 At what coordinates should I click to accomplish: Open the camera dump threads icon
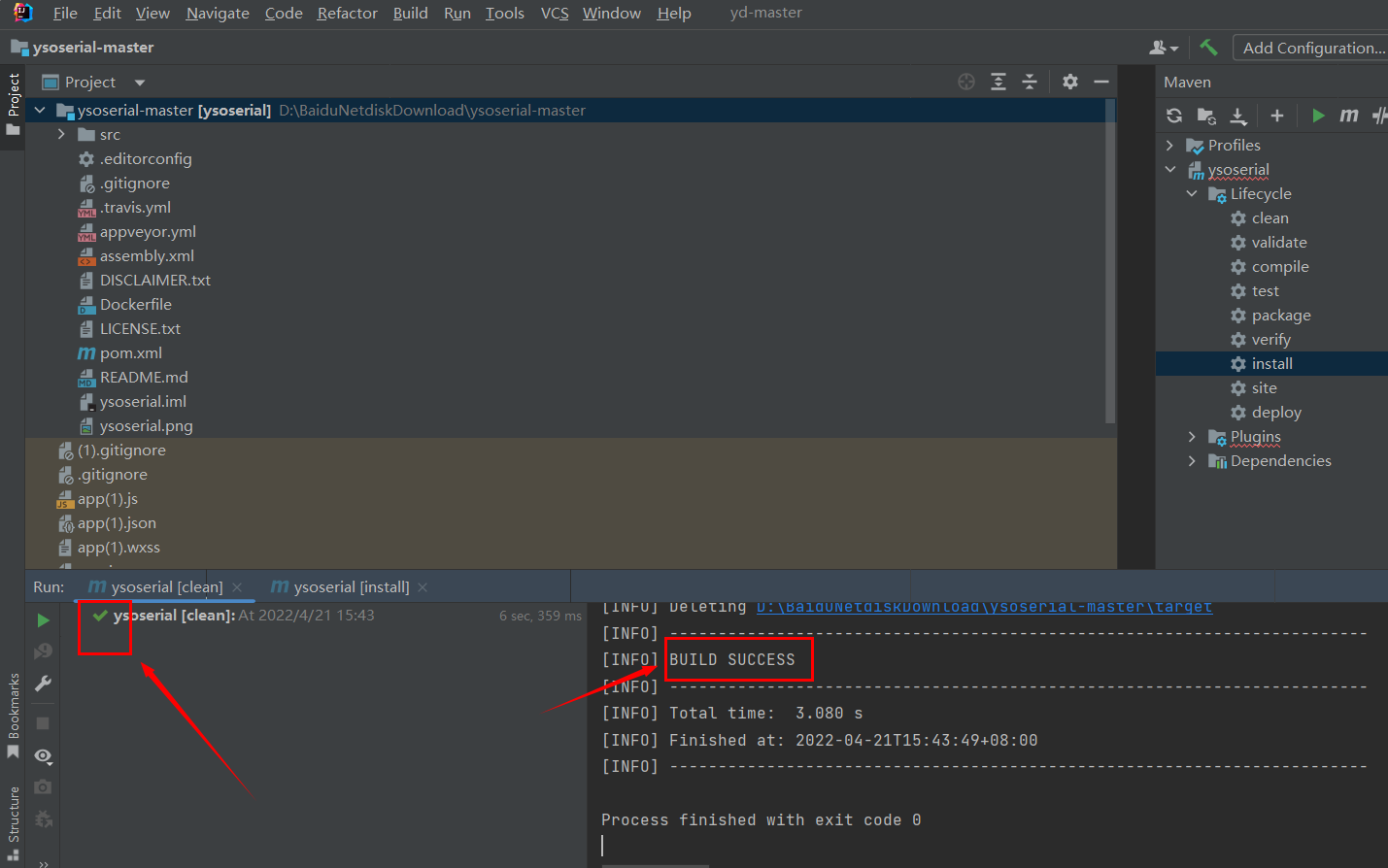tap(43, 786)
